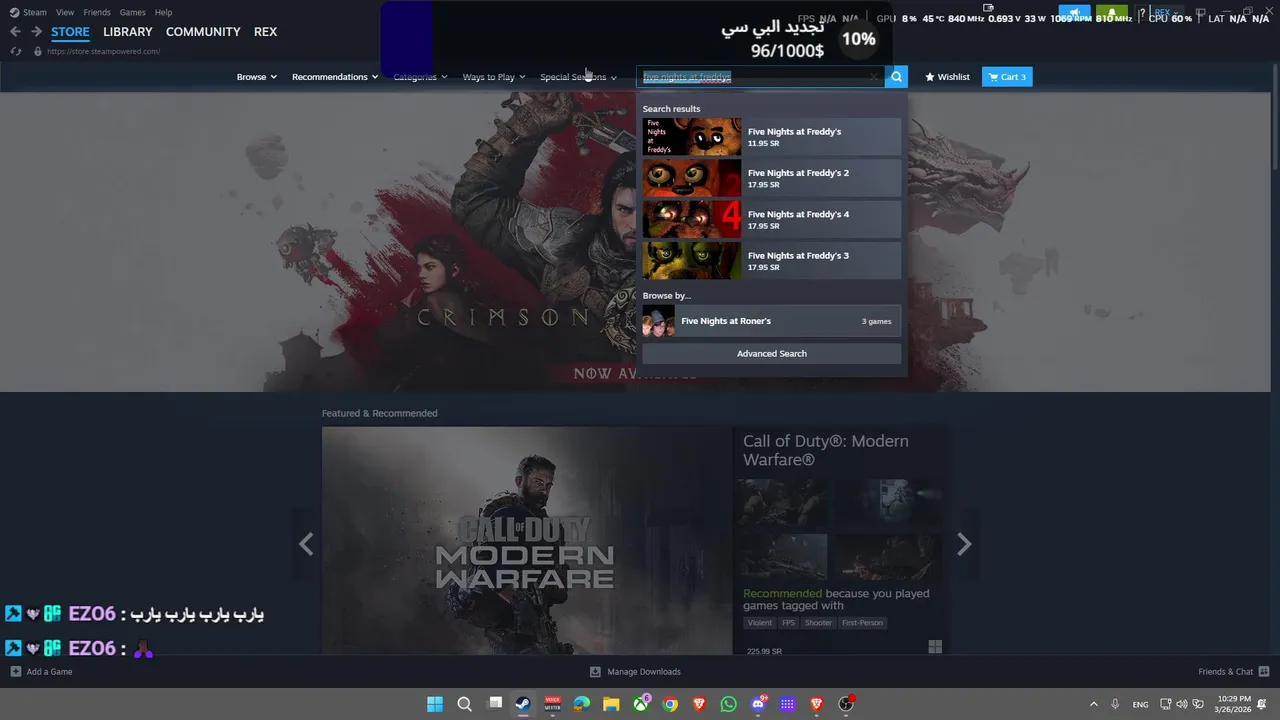Click the plus icon next to Add a Game
This screenshot has height=720, width=1280.
tap(15, 672)
